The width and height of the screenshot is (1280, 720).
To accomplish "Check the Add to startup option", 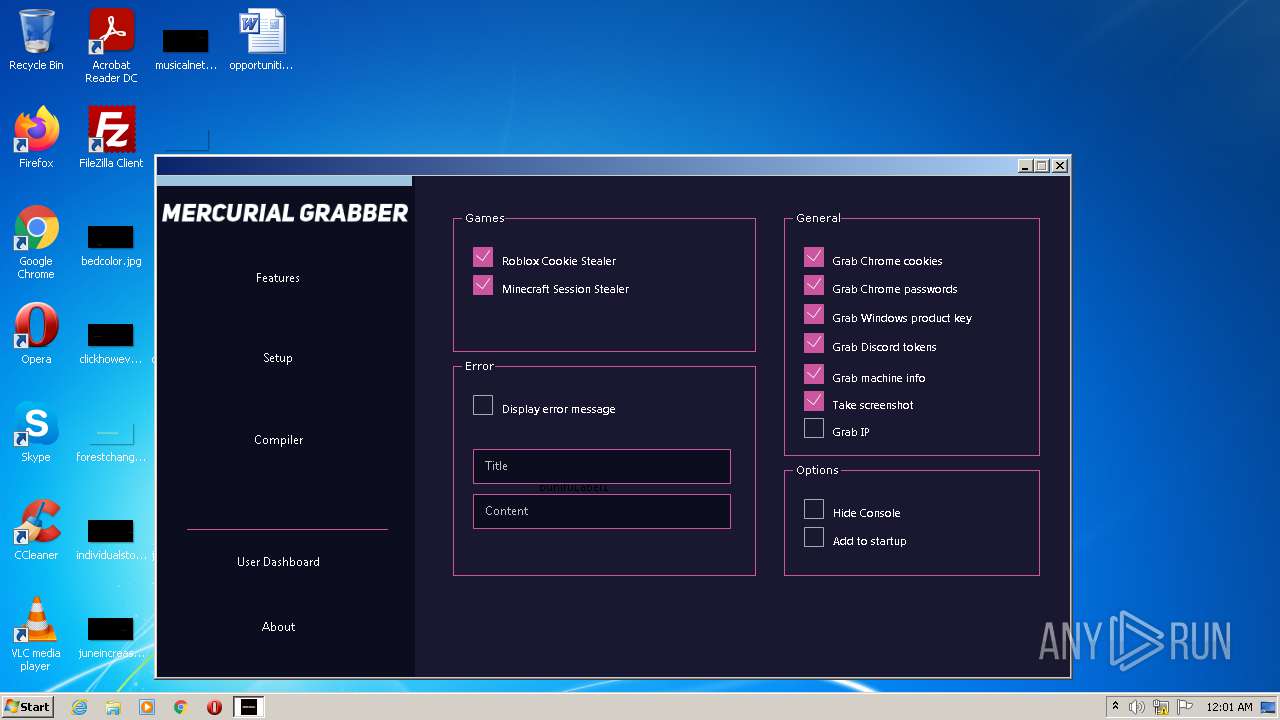I will point(814,537).
